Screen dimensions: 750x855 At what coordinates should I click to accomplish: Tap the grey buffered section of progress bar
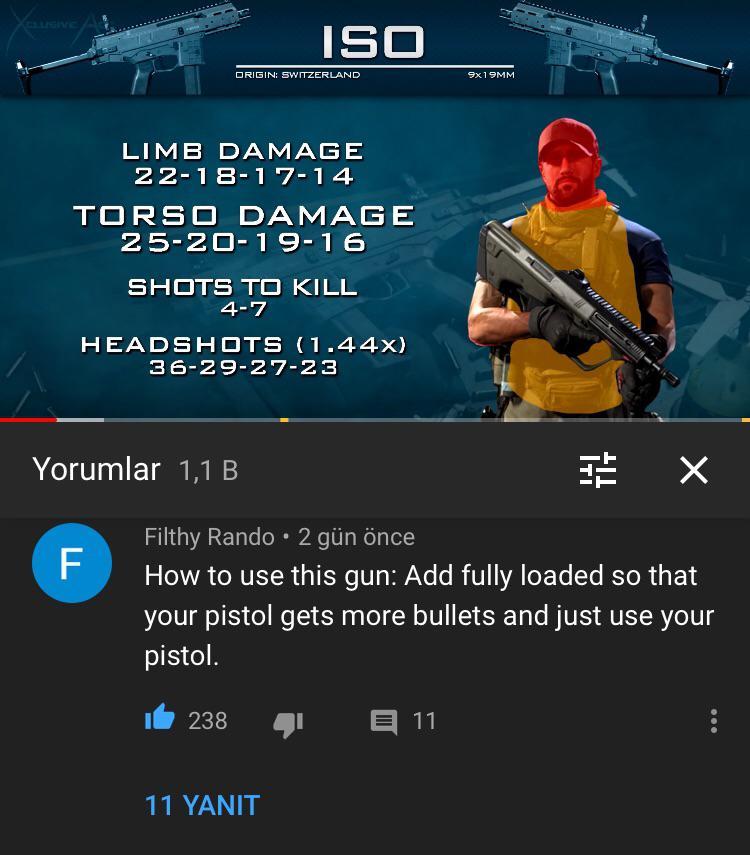[80, 419]
